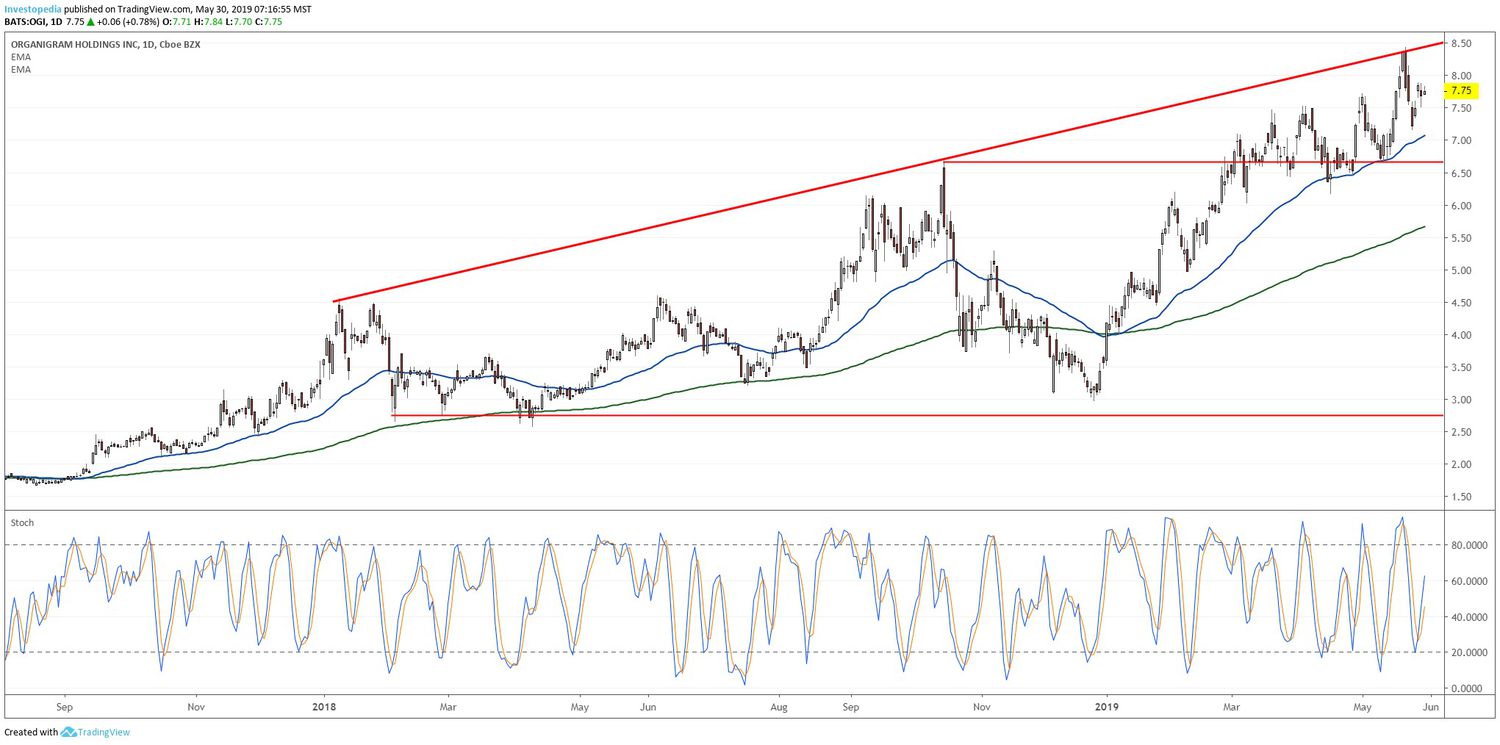Click the 6.00 price axis label
This screenshot has height=745, width=1500.
(1460, 206)
